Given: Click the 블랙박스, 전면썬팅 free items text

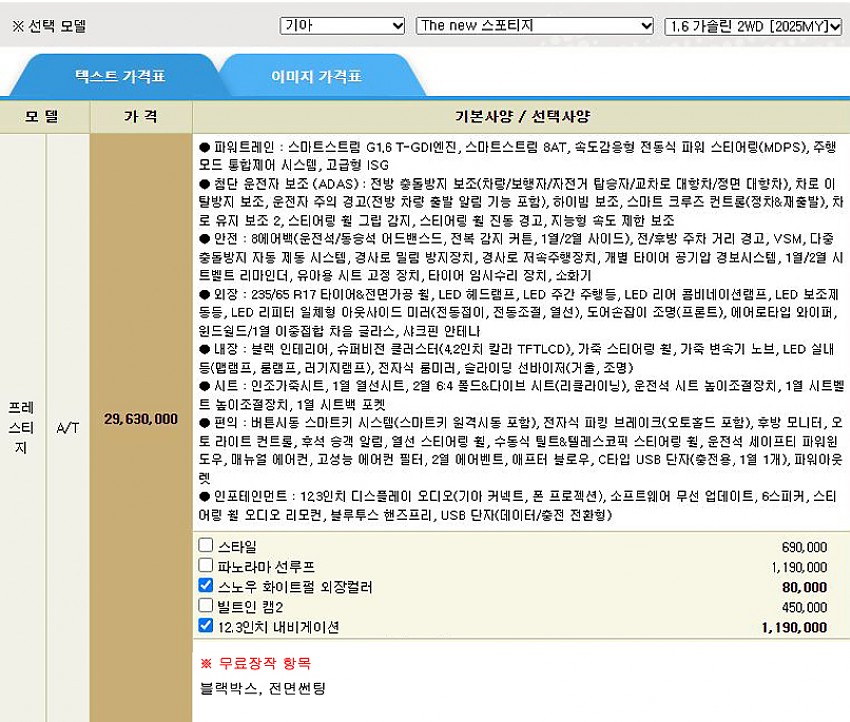Looking at the screenshot, I should click(x=262, y=688).
